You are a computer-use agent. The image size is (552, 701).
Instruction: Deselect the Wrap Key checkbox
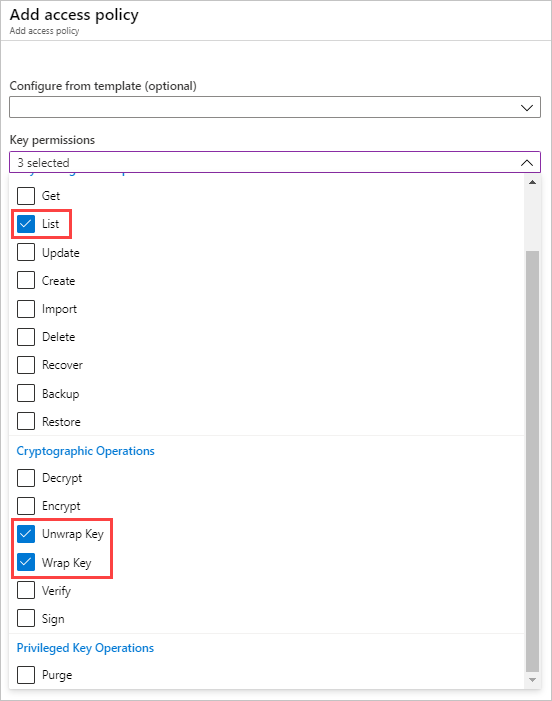26,562
